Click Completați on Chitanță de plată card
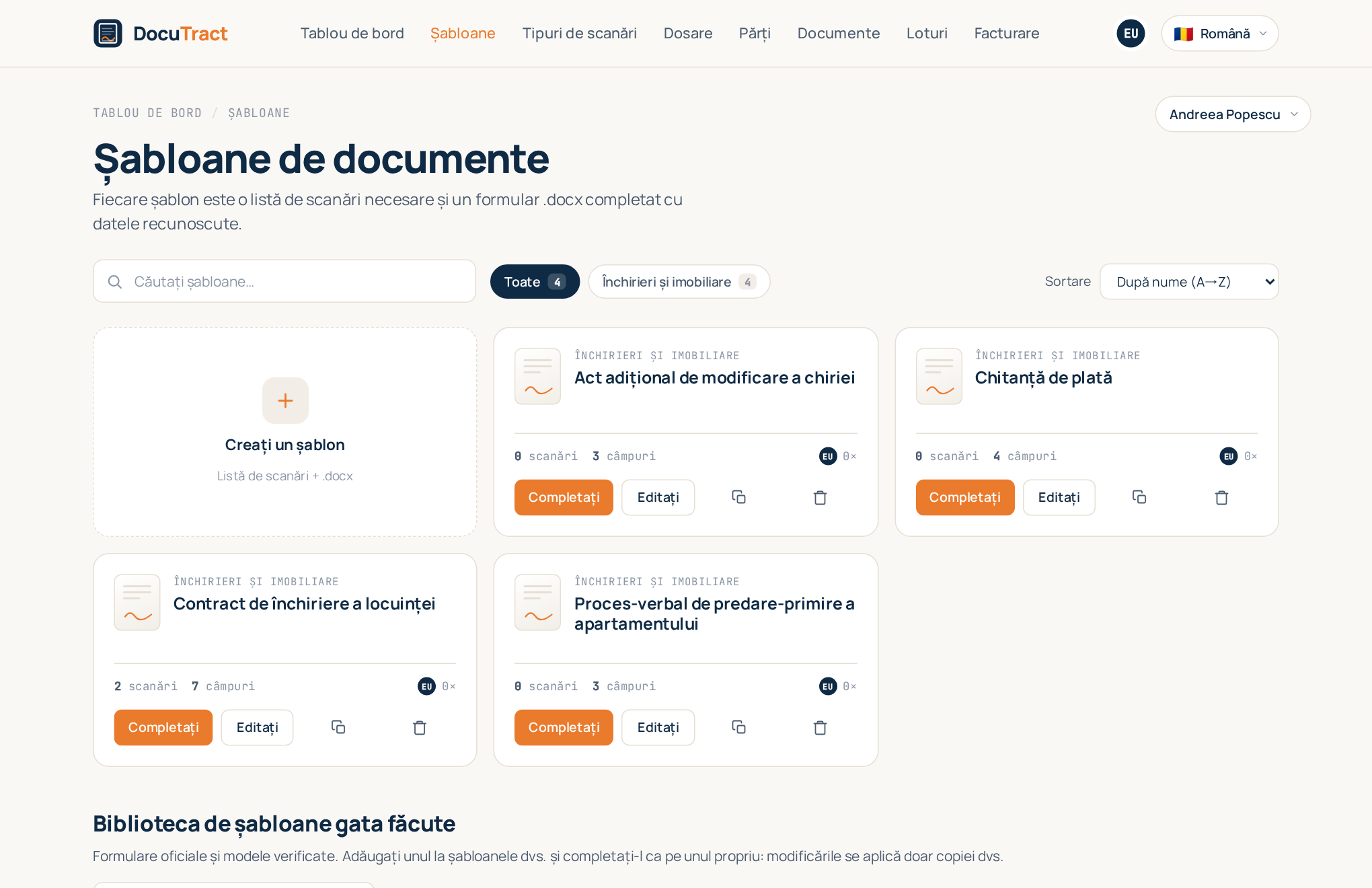Screen dimensions: 1372x888 (964, 497)
